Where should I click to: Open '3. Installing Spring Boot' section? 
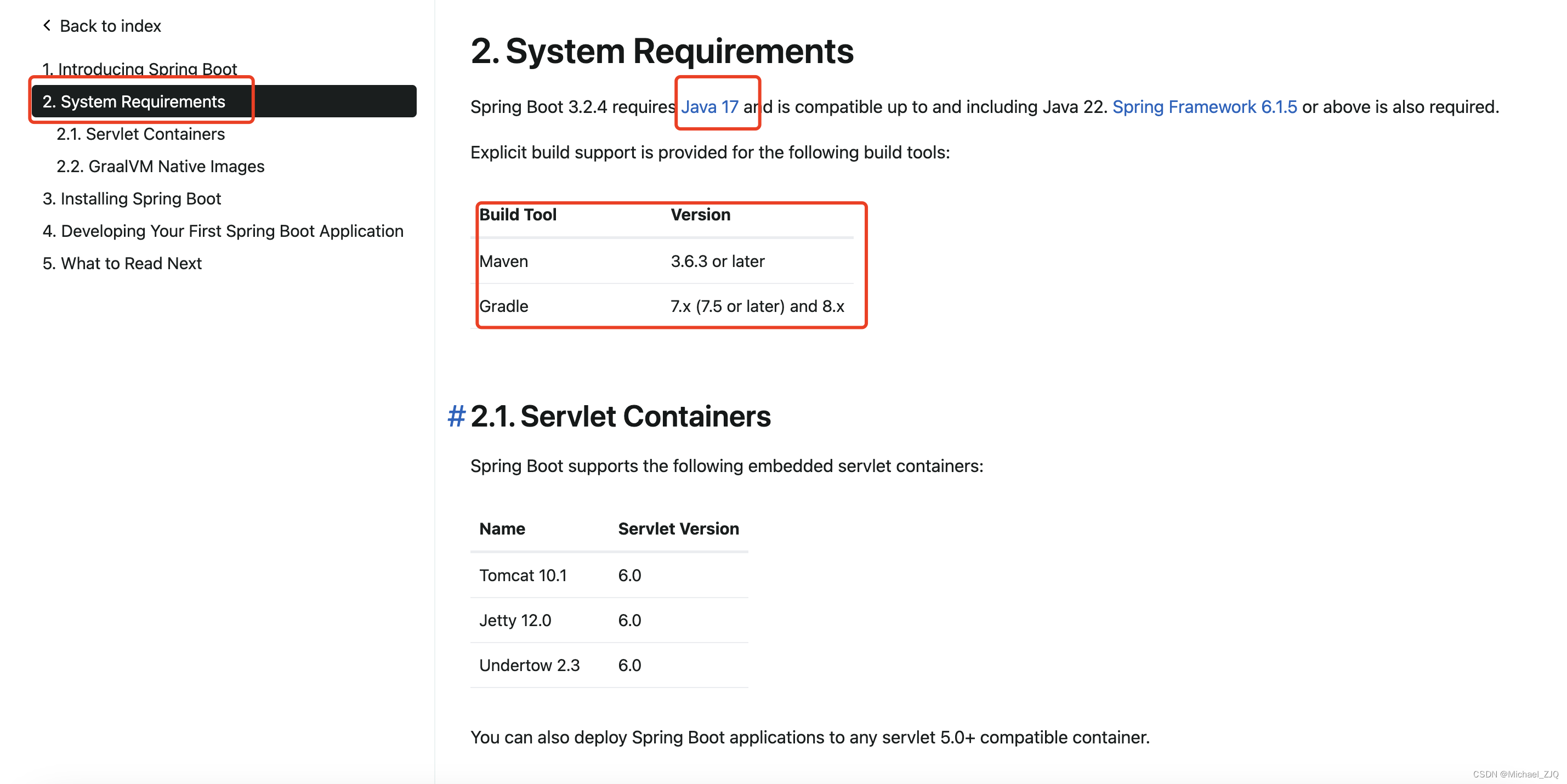click(132, 198)
